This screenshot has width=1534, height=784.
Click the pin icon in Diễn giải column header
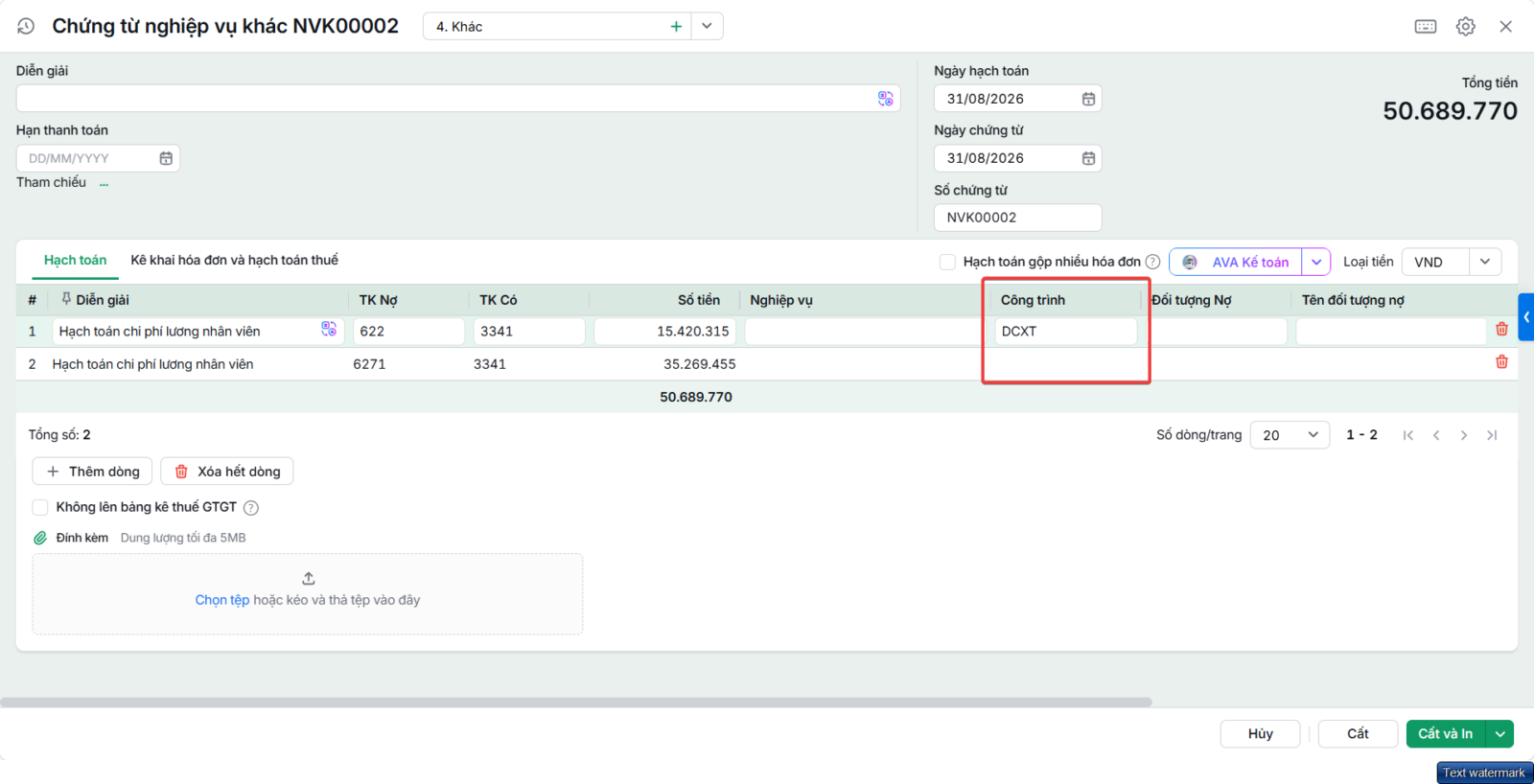click(66, 299)
